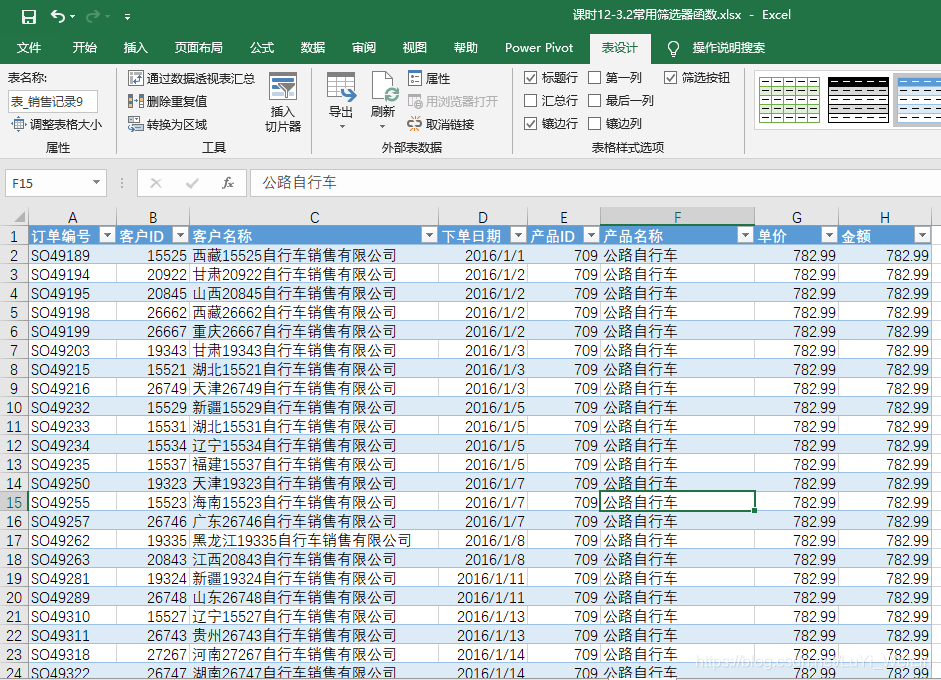Screen dimensions: 941x680
Task: Open the Power Pivot tab
Action: [539, 48]
